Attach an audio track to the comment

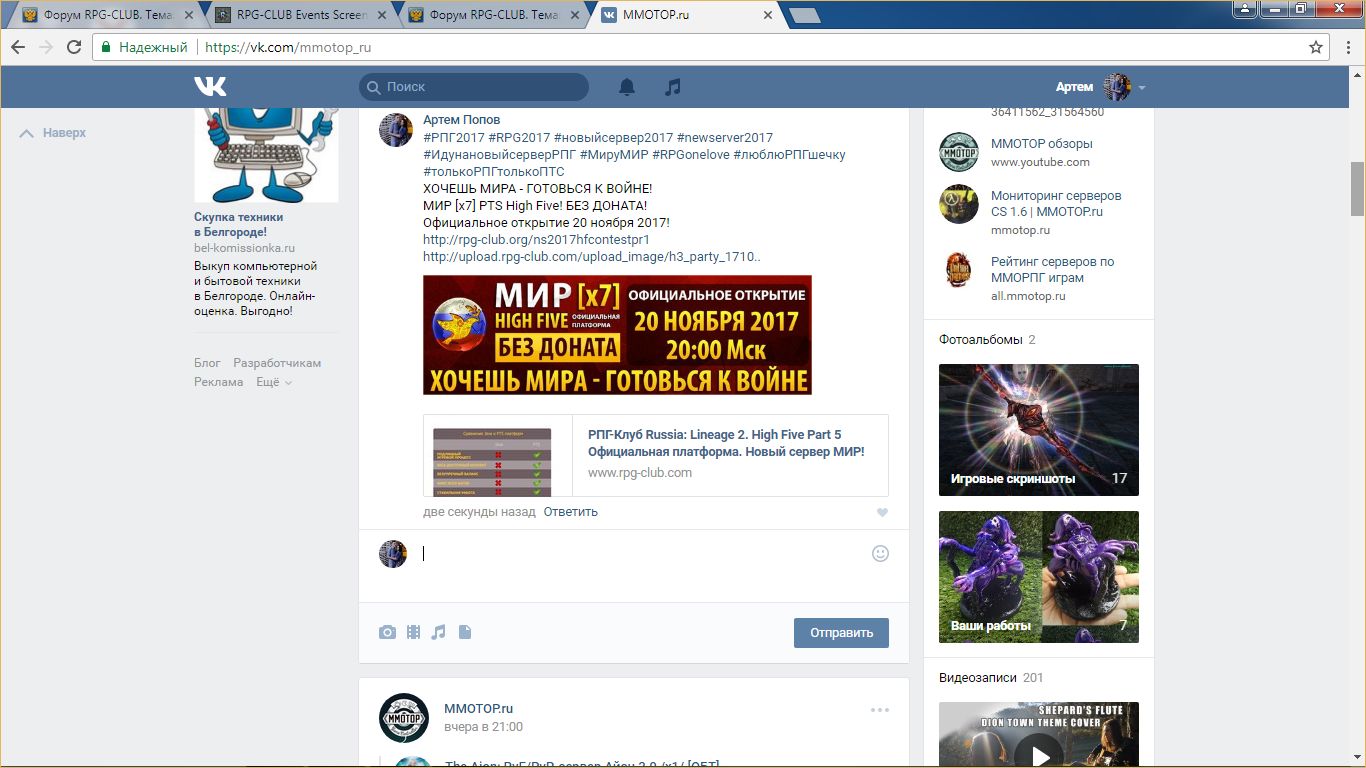pos(438,632)
